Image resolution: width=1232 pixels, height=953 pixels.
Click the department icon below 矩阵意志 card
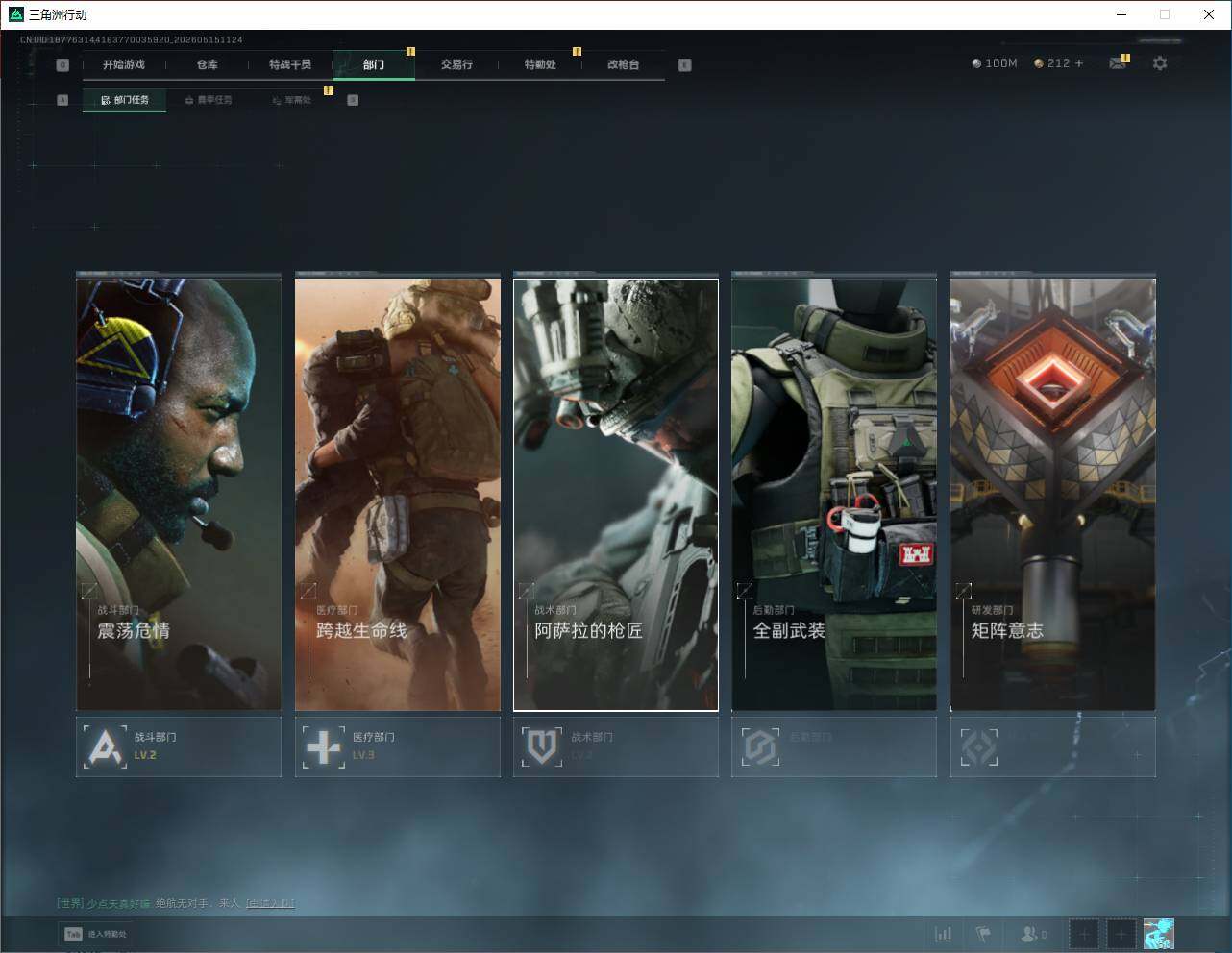(979, 746)
